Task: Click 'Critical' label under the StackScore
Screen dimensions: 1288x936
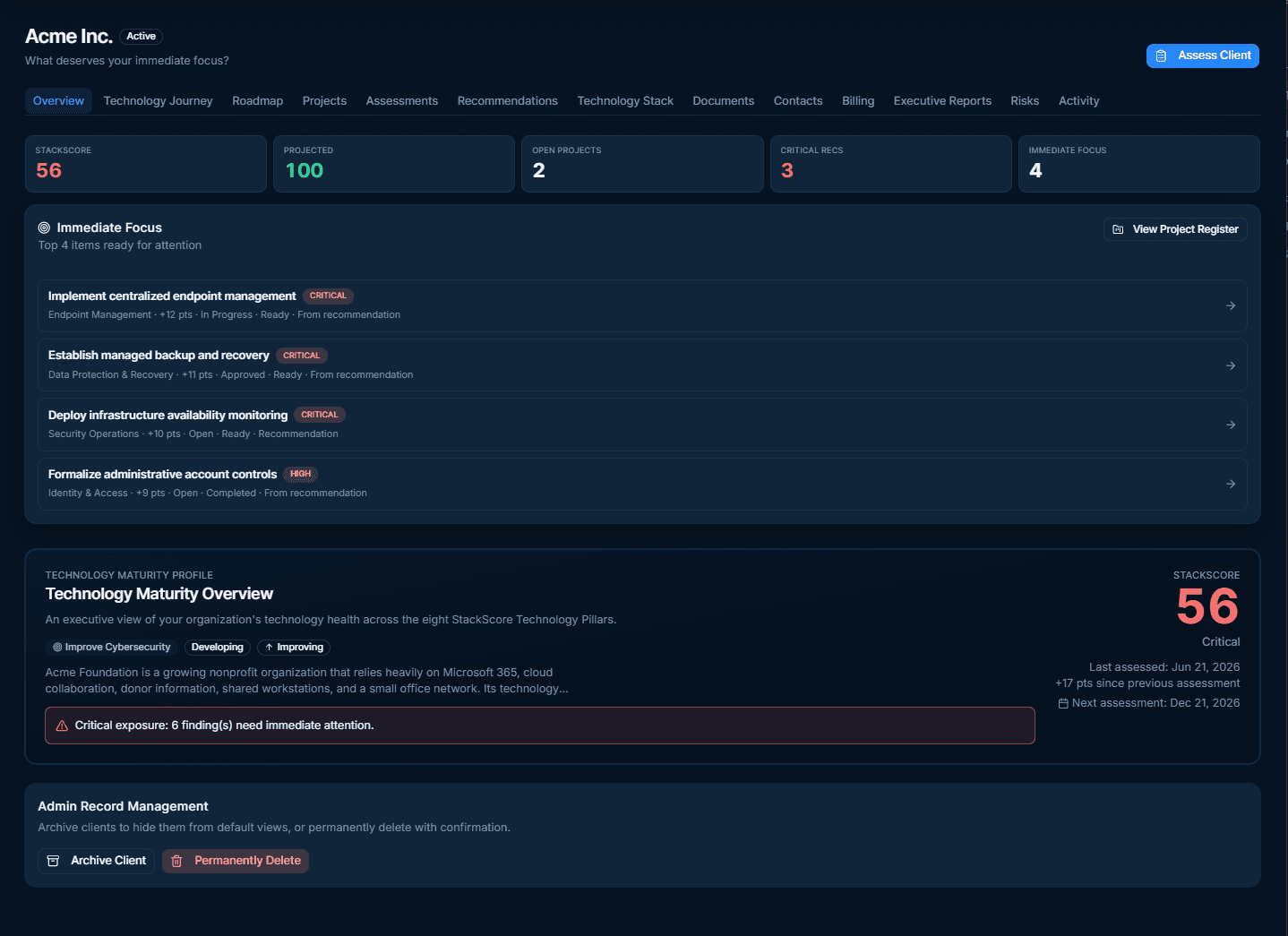Action: pos(1221,642)
